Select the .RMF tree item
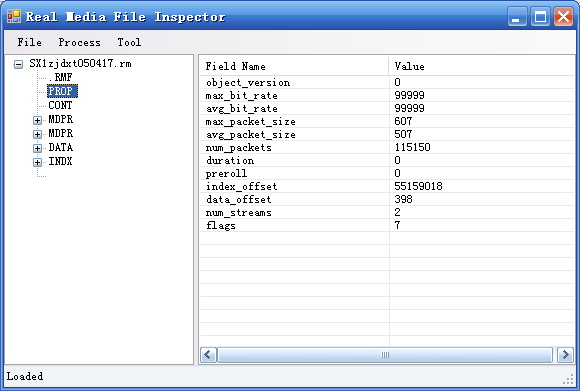This screenshot has width=580, height=391. pyautogui.click(x=61, y=77)
